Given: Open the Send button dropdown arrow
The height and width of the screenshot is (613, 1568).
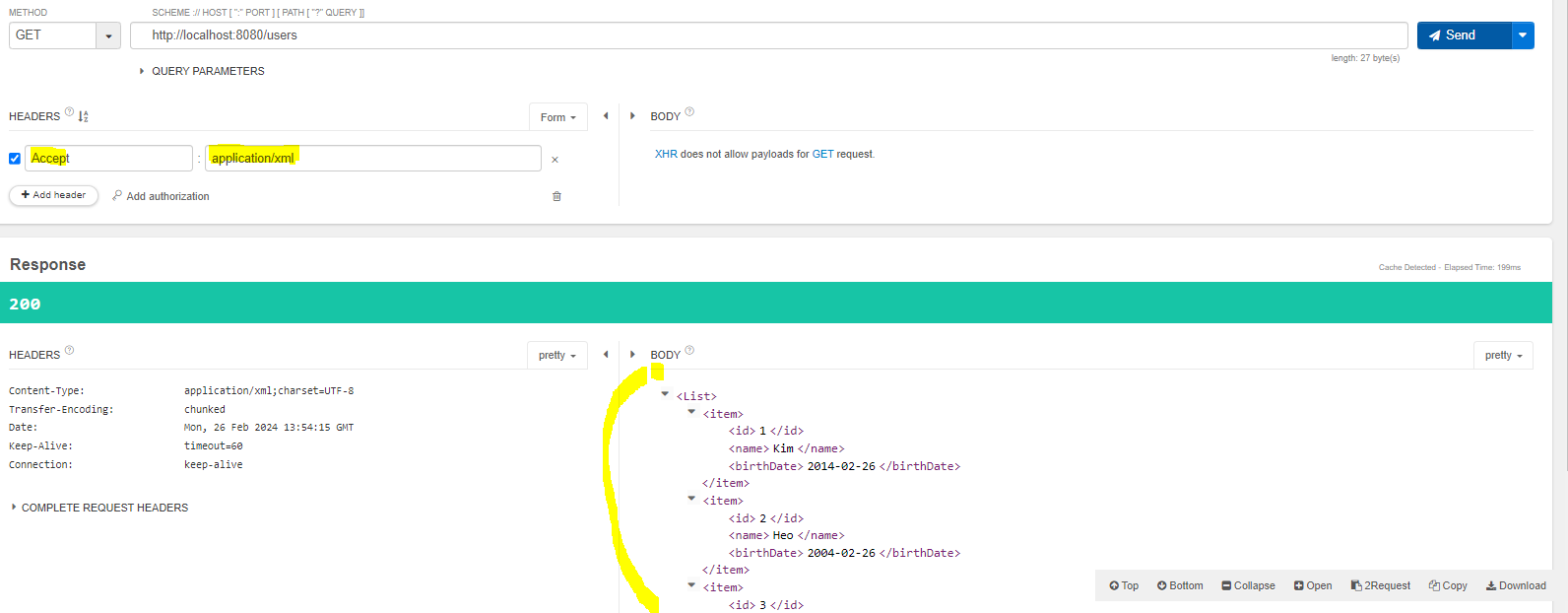Looking at the screenshot, I should click(x=1523, y=34).
